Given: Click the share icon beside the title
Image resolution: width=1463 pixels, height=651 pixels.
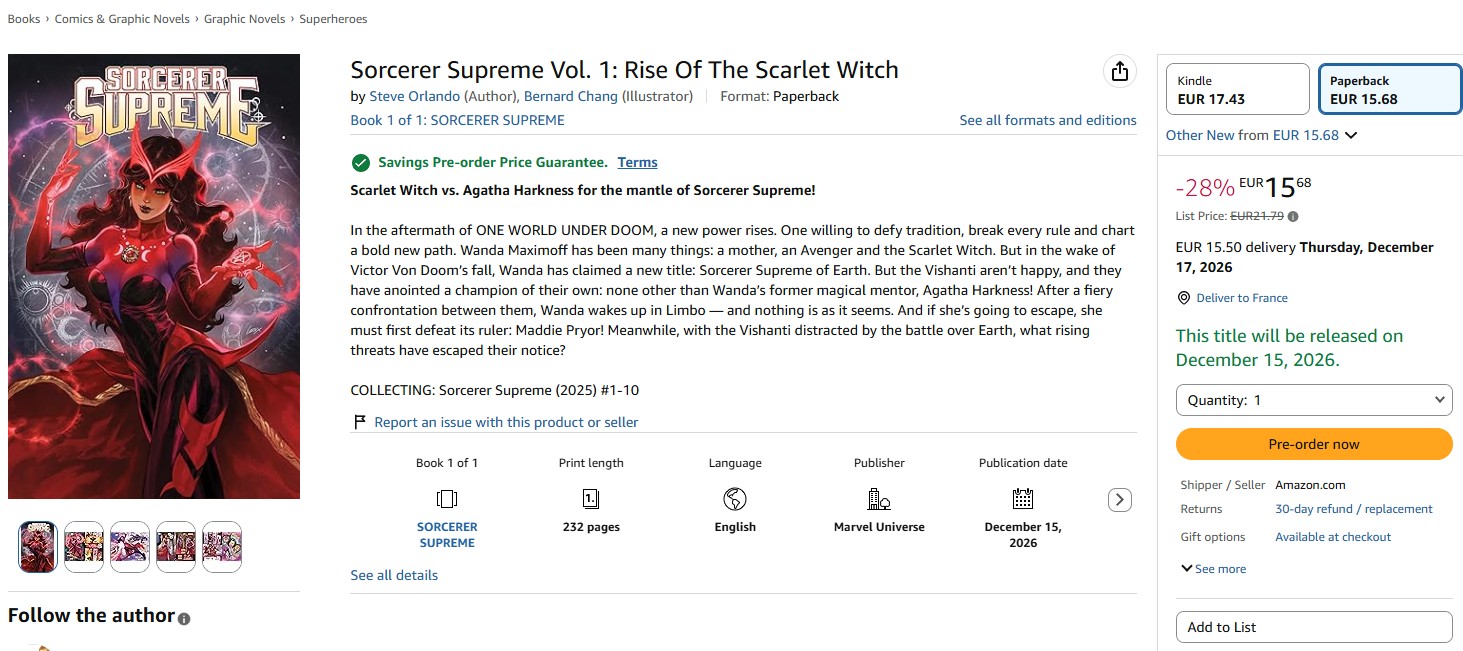Looking at the screenshot, I should (x=1119, y=71).
